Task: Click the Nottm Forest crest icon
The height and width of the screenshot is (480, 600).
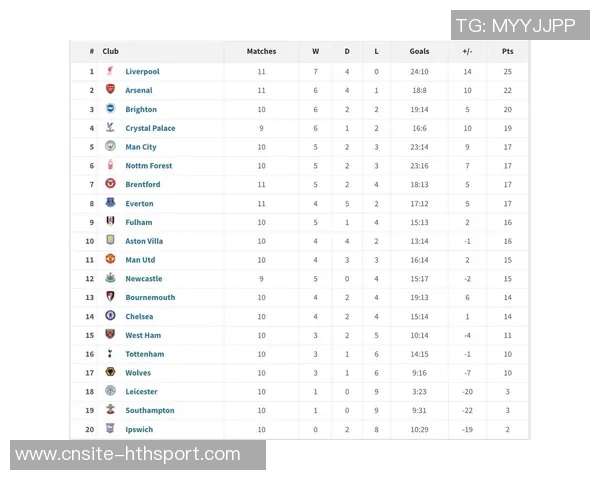Action: [110, 166]
